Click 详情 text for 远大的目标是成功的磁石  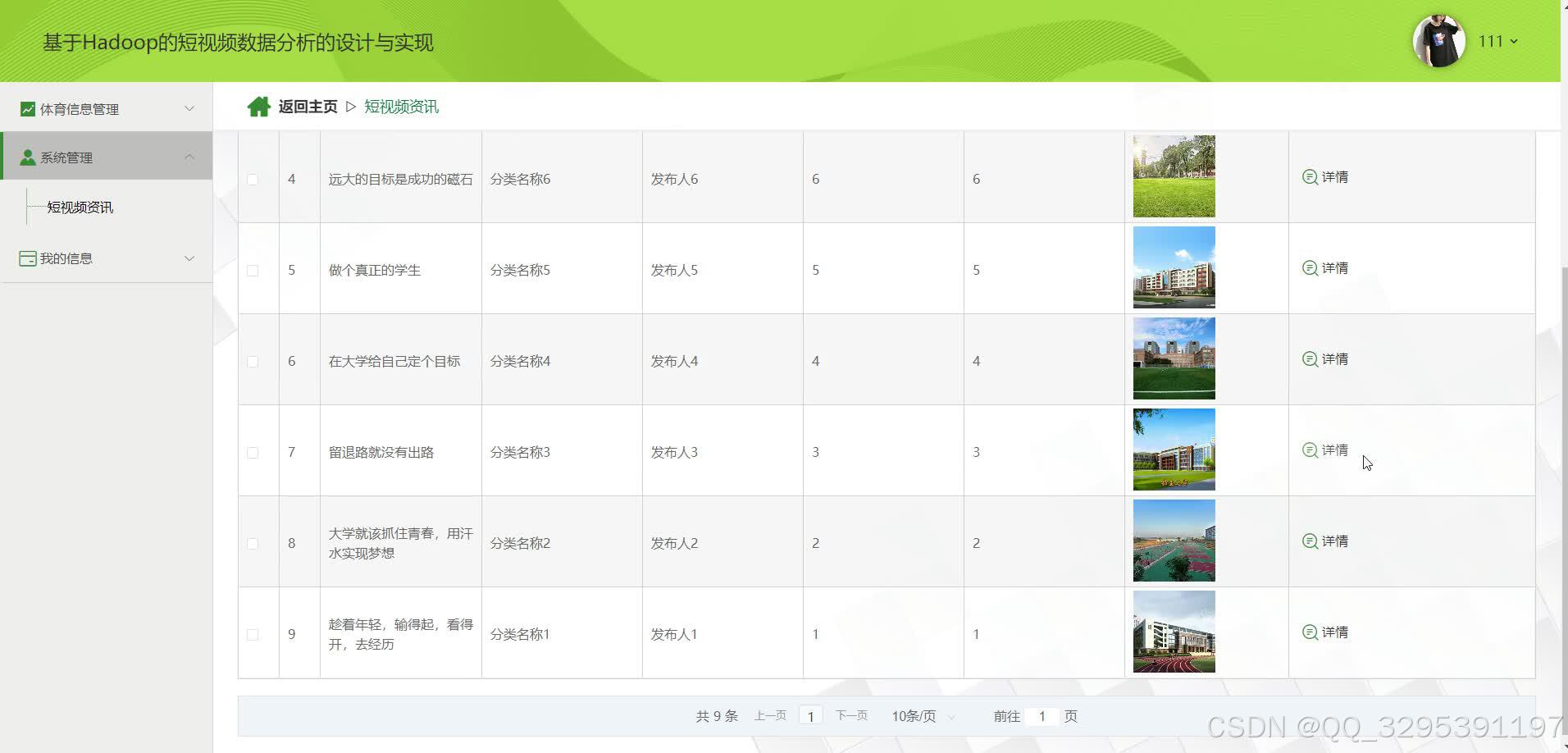(1335, 177)
